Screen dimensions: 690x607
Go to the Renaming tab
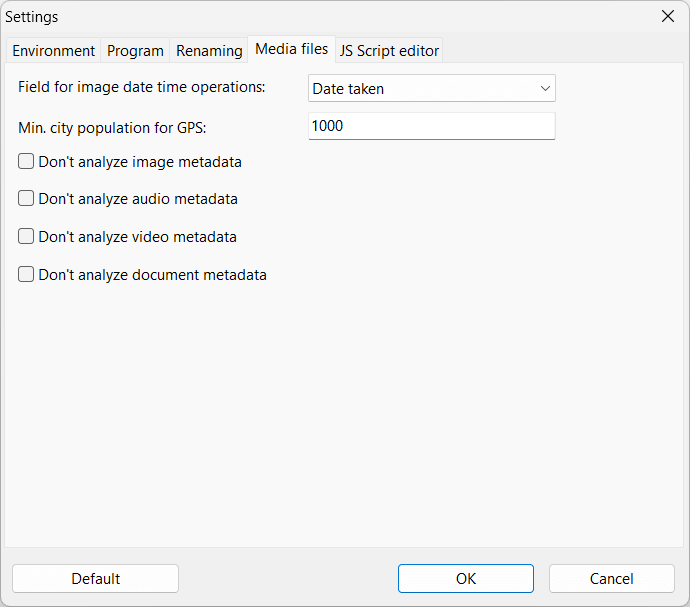tap(209, 51)
